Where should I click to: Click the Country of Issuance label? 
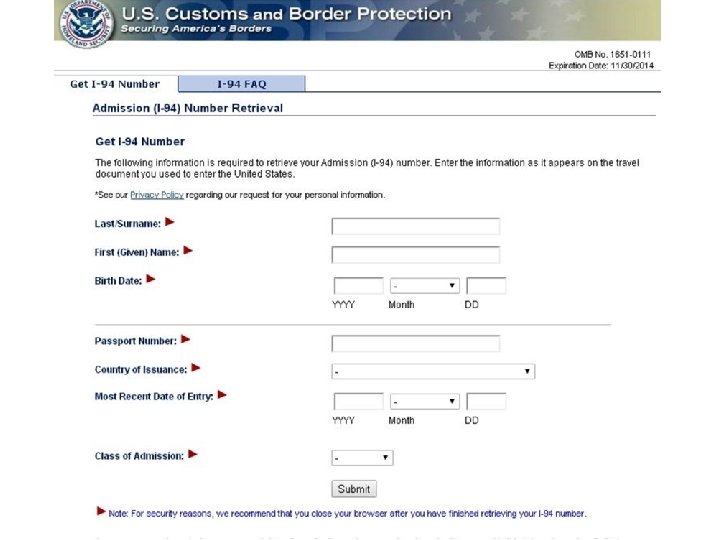(141, 370)
